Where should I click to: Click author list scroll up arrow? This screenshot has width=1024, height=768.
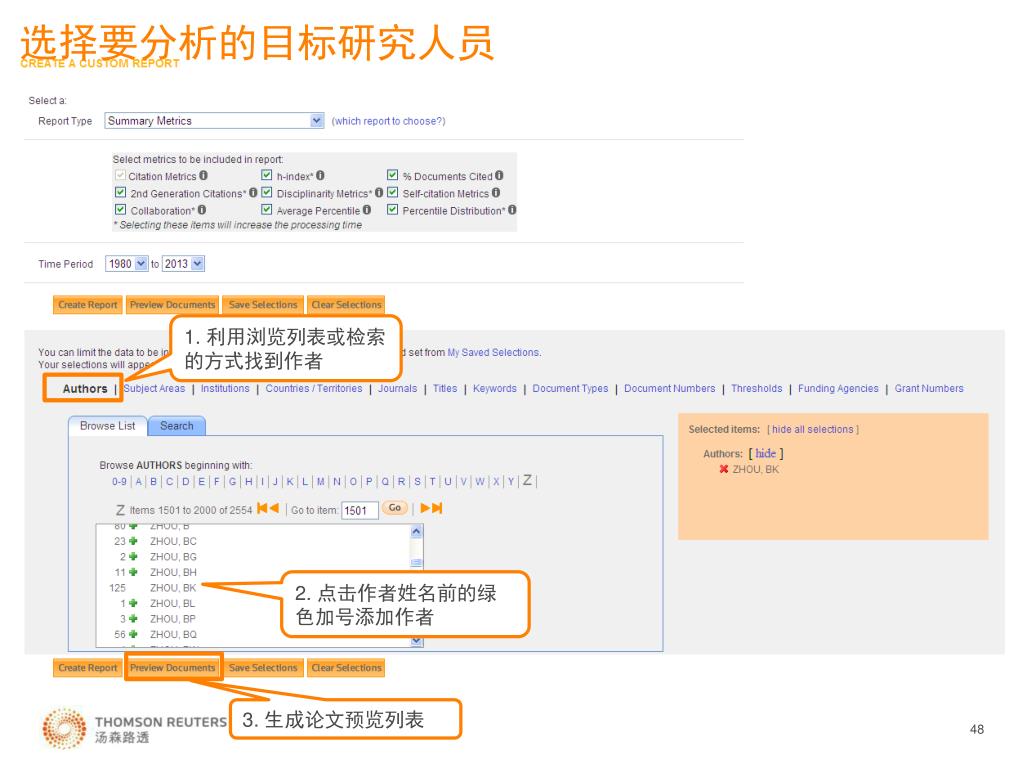pos(417,531)
